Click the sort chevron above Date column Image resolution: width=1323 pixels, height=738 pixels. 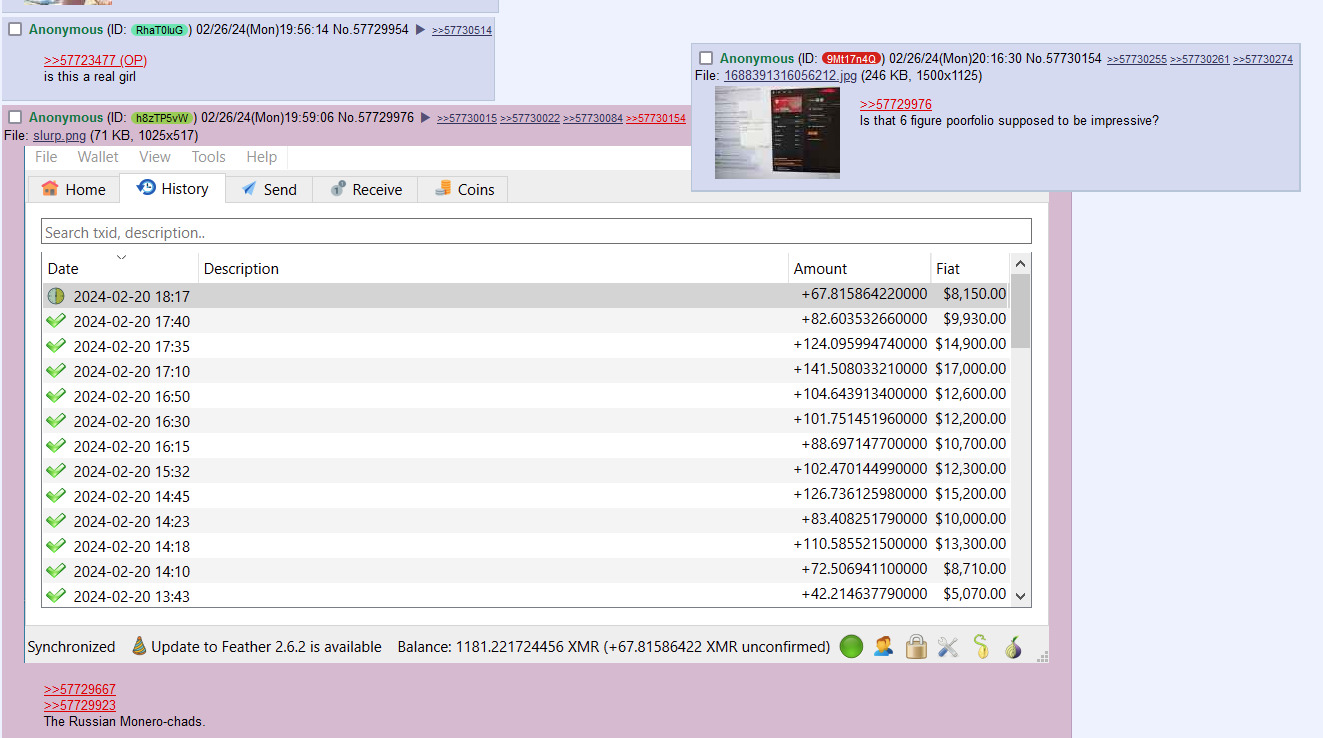(121, 258)
